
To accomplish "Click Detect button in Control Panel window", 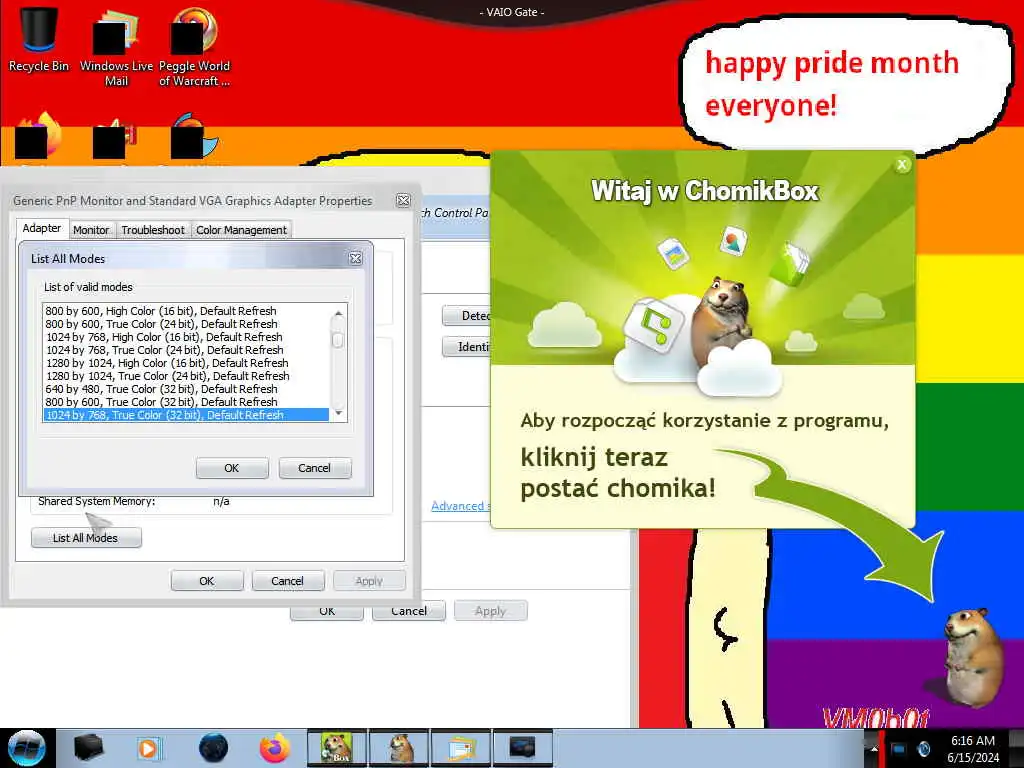I will pos(466,316).
